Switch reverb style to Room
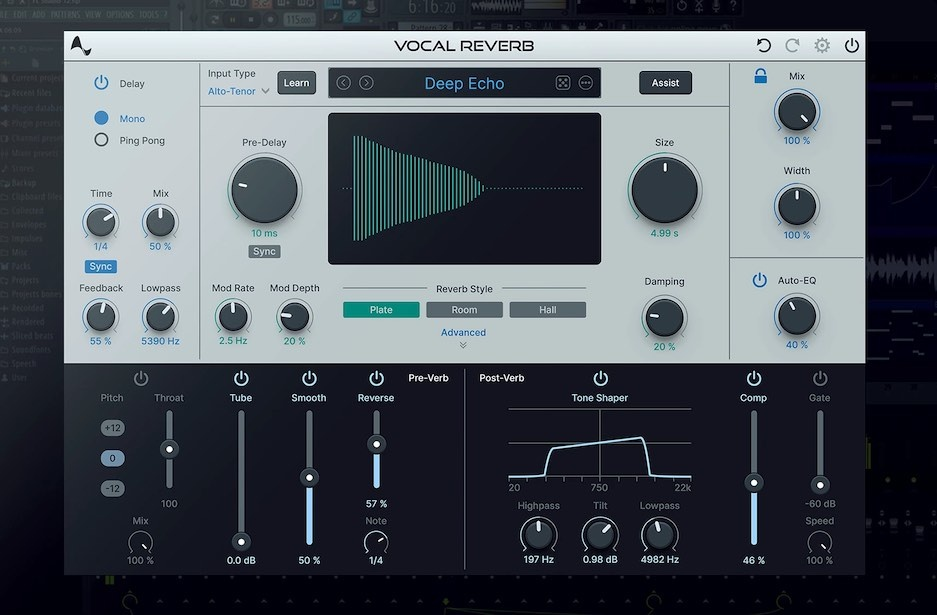The image size is (937, 615). tap(464, 309)
